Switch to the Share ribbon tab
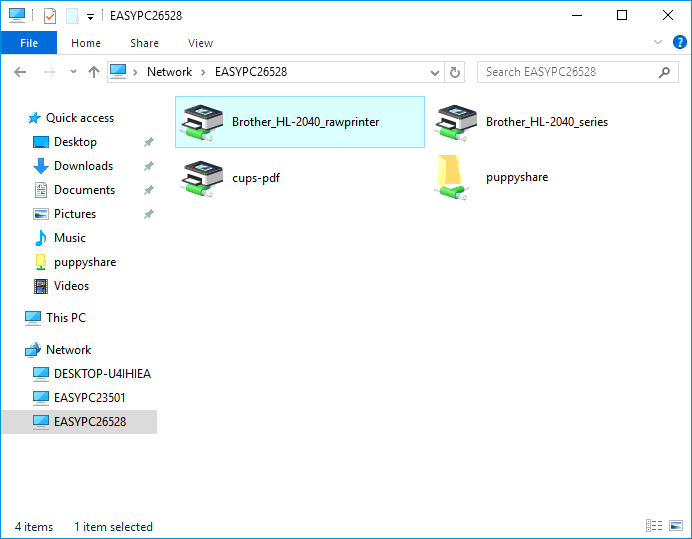 point(144,43)
